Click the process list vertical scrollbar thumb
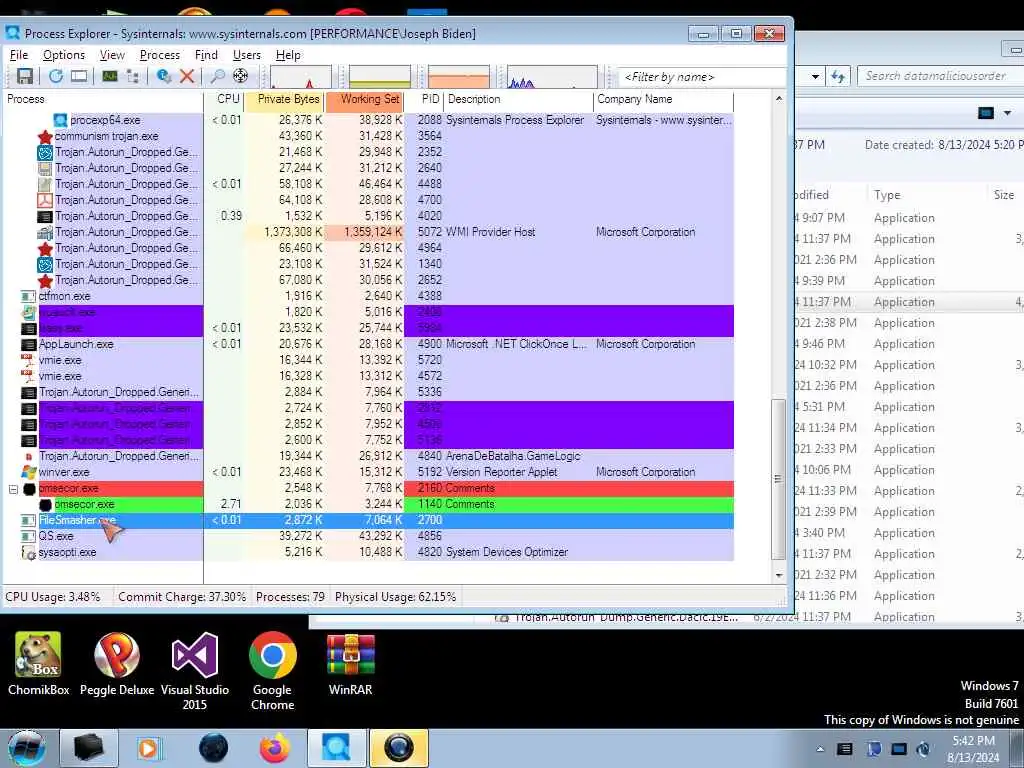 coord(778,479)
